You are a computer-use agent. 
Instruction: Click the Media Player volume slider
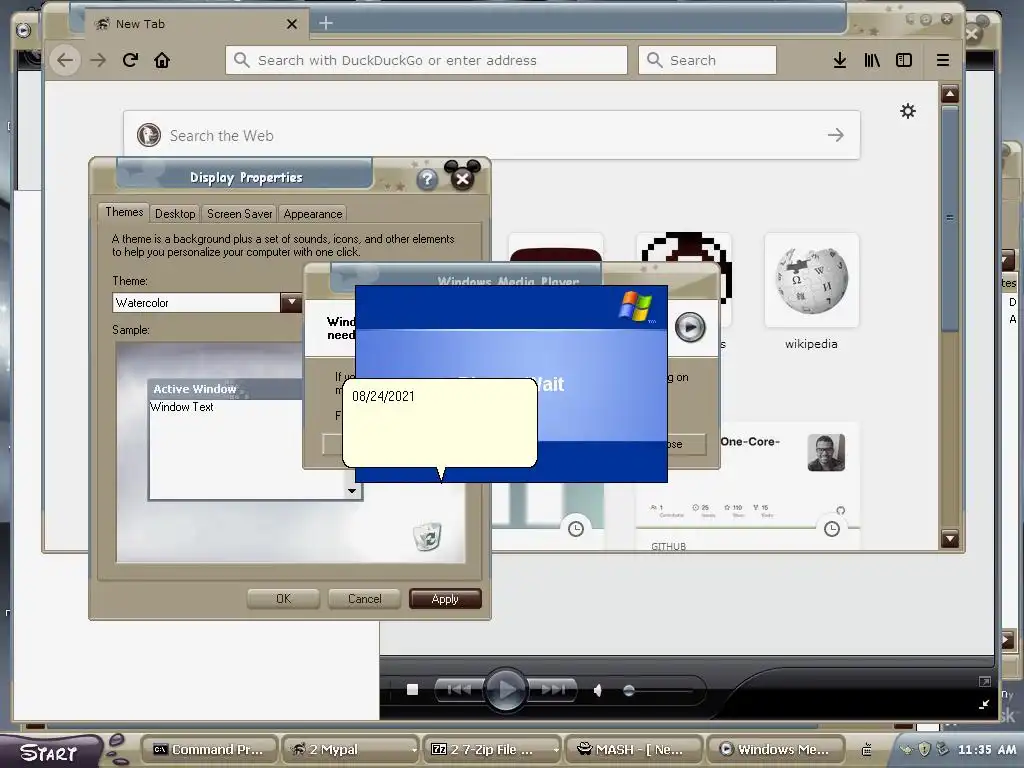click(x=660, y=690)
